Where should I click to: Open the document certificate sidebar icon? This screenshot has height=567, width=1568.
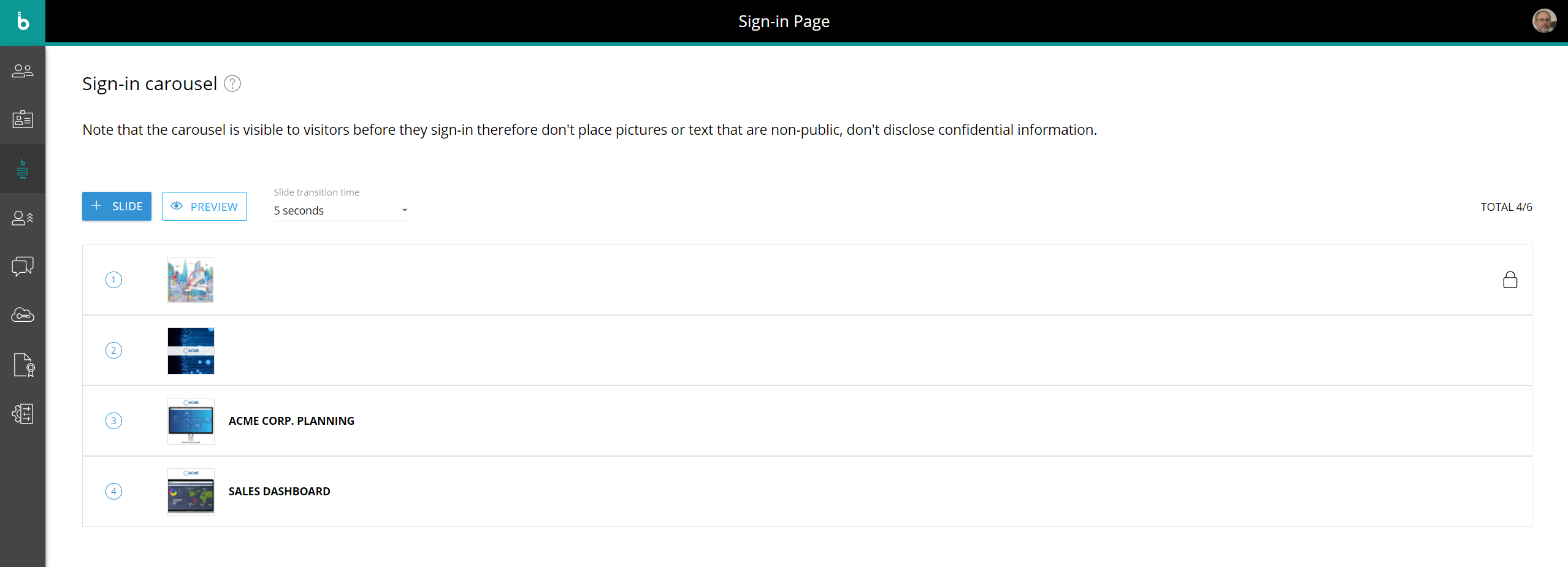(23, 365)
